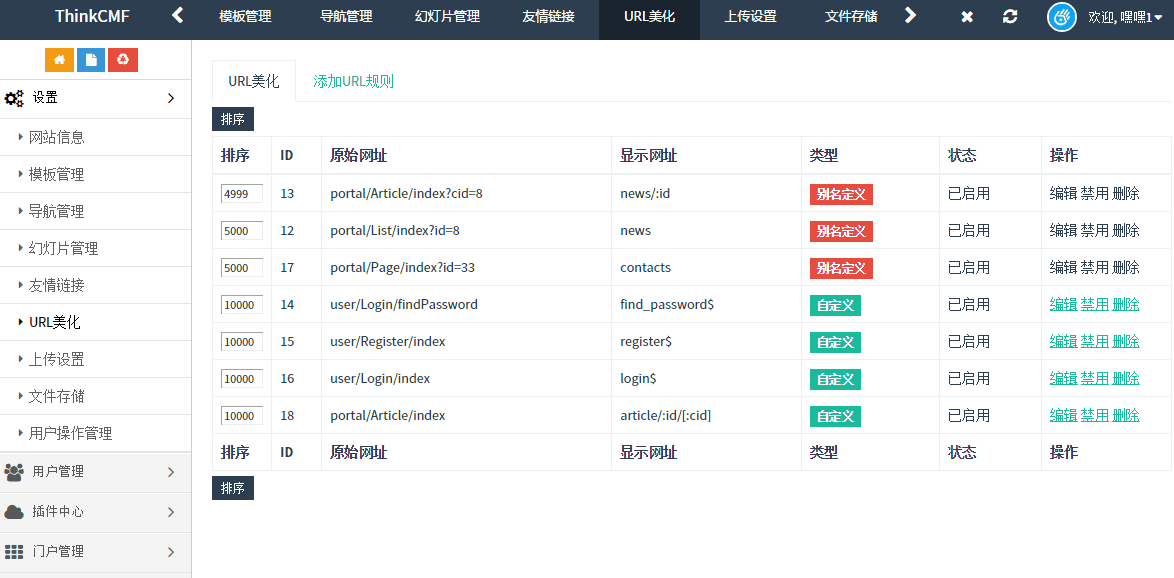Screen dimensions: 1174x578
Task: Click 删除 link for login$ rule
Action: pos(1126,378)
